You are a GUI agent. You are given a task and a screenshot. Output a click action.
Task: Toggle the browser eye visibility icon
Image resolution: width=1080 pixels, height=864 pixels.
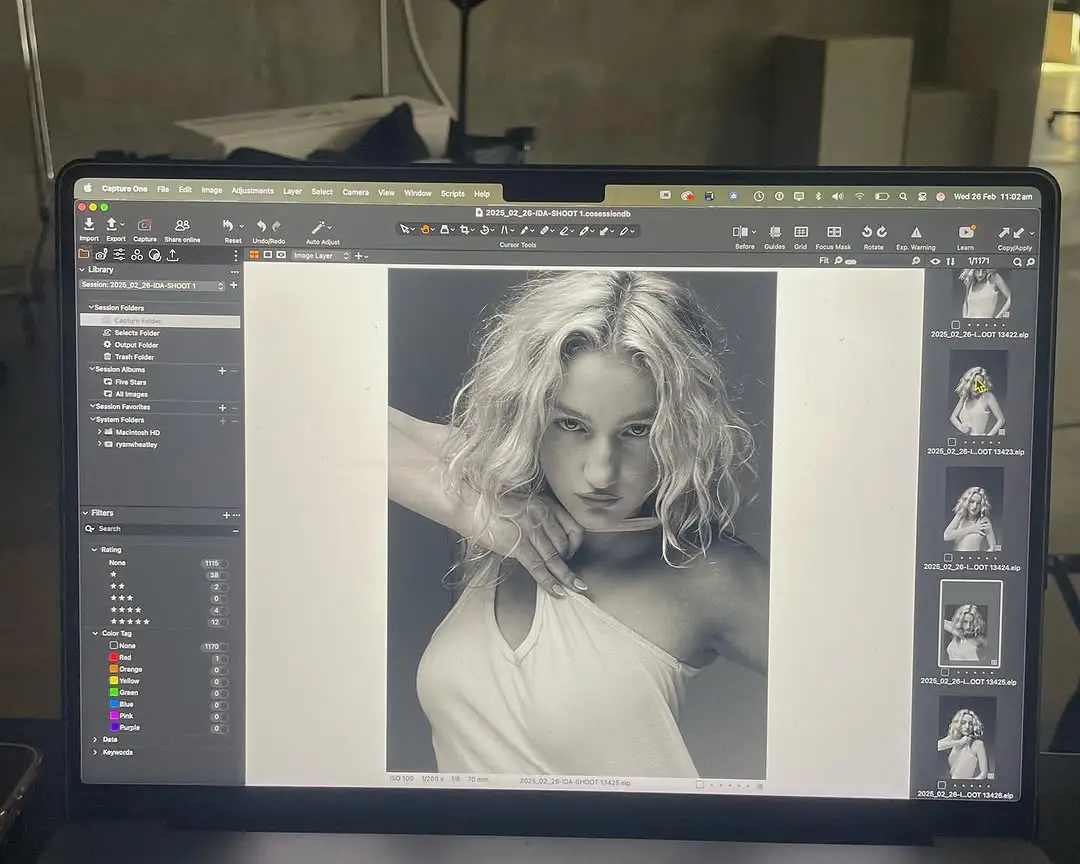click(935, 261)
